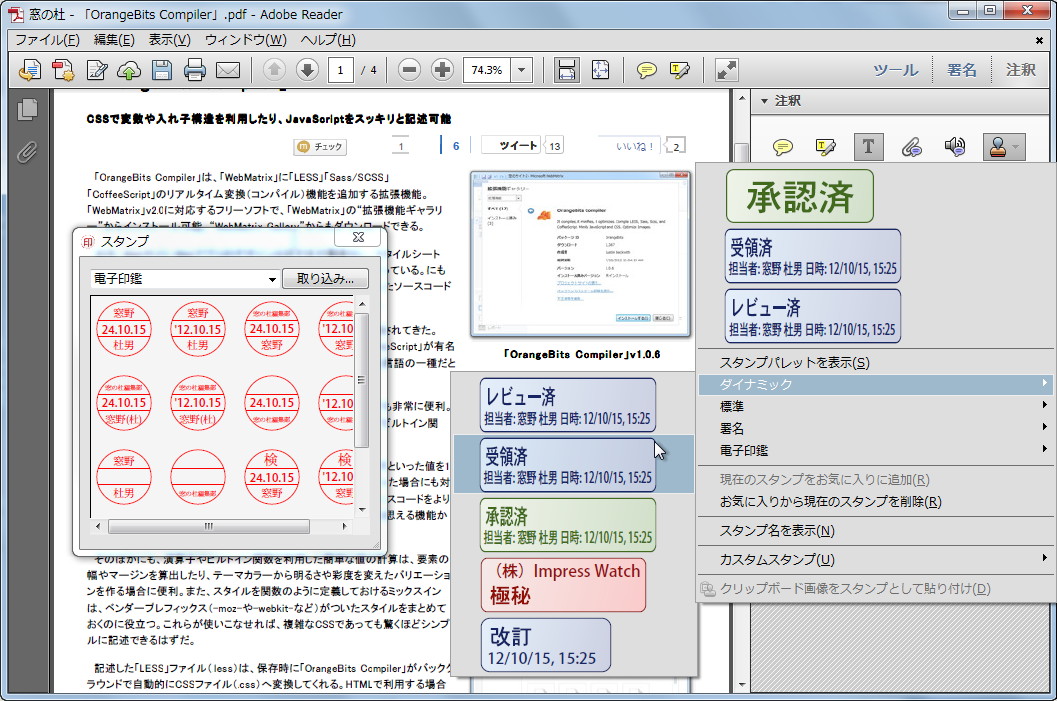Go to previous page arrow
This screenshot has width=1057, height=701.
click(x=274, y=69)
